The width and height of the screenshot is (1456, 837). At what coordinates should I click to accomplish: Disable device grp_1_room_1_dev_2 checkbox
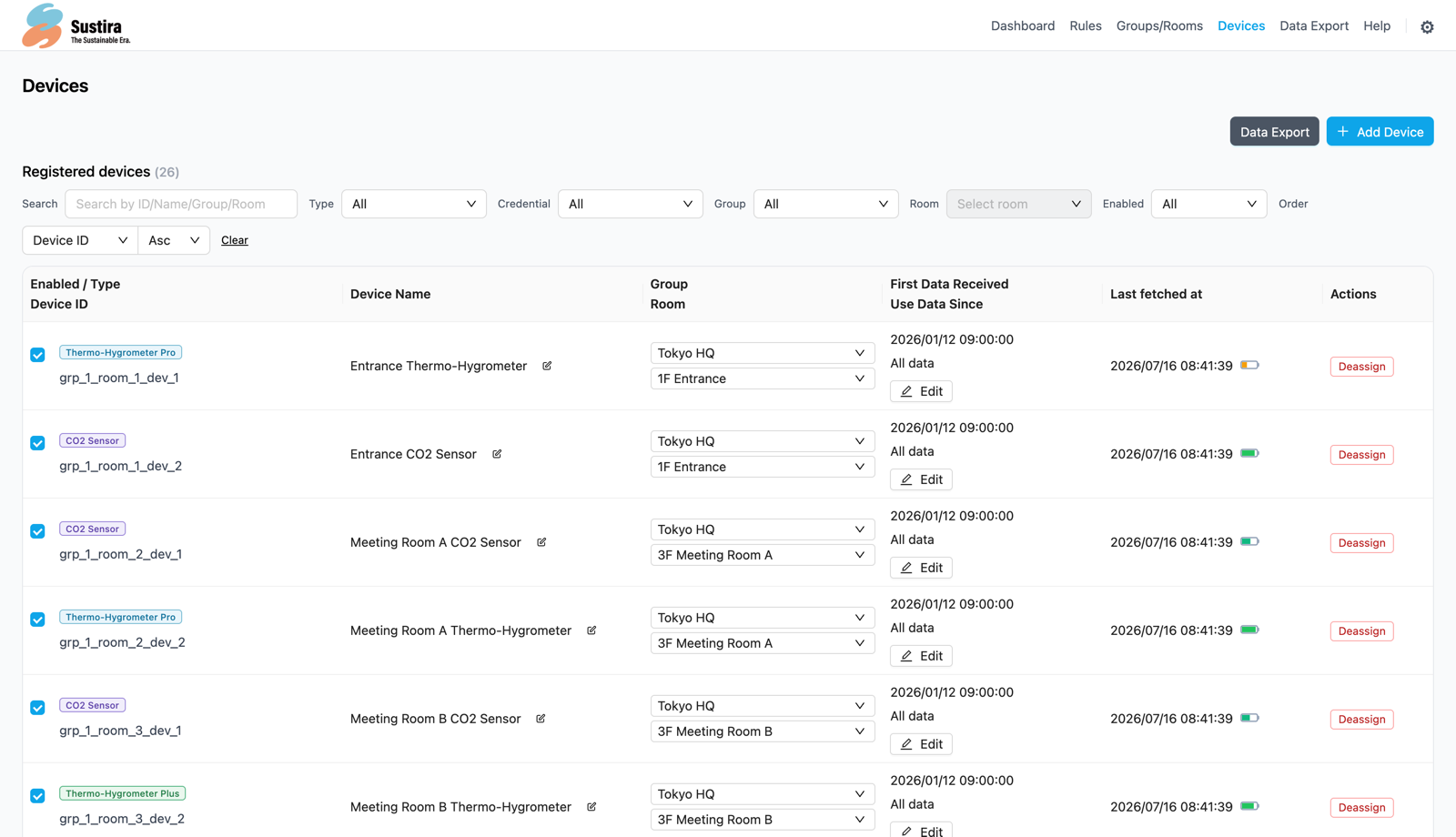click(x=37, y=443)
